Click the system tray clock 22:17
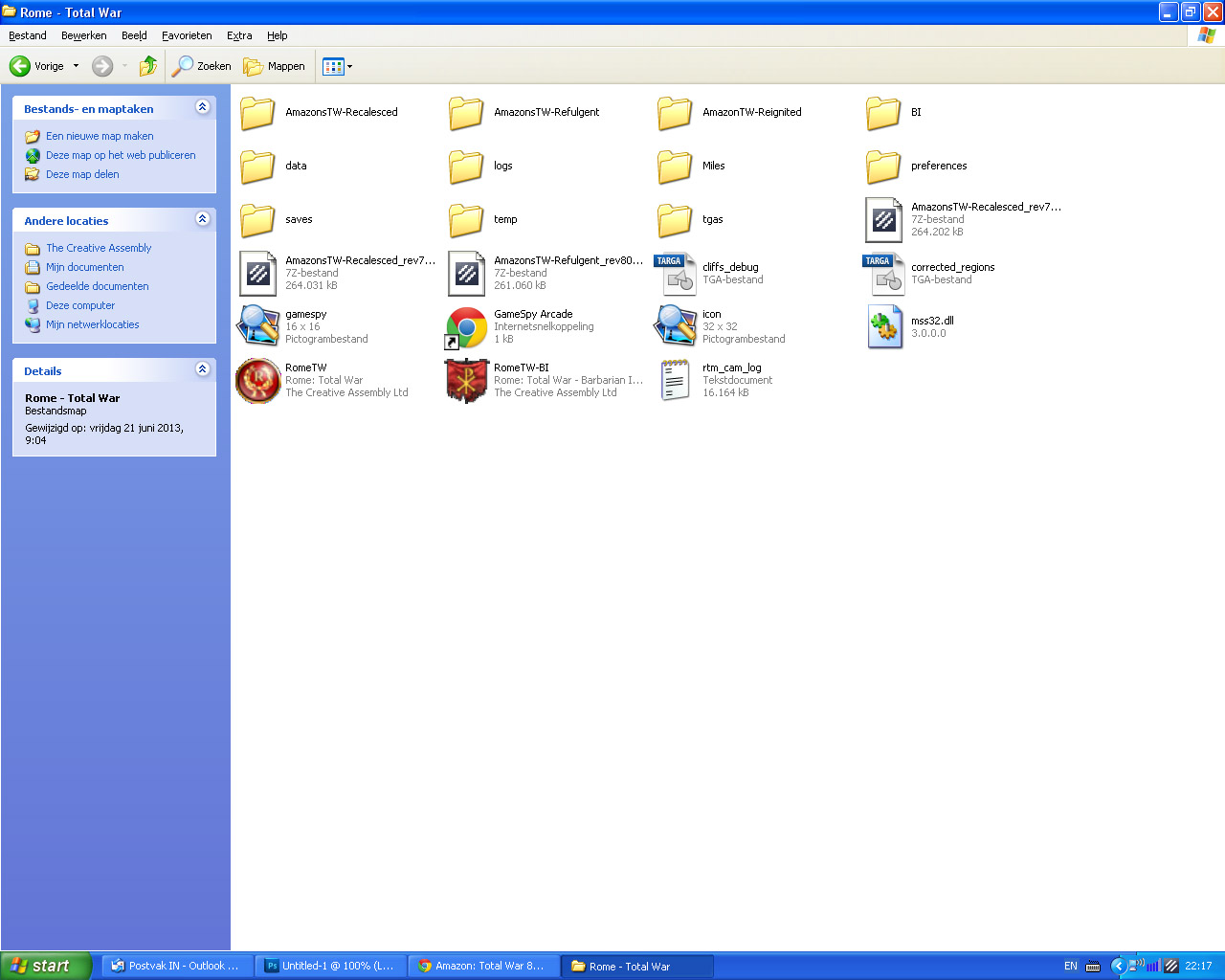This screenshot has height=980, width=1225. 1198,967
